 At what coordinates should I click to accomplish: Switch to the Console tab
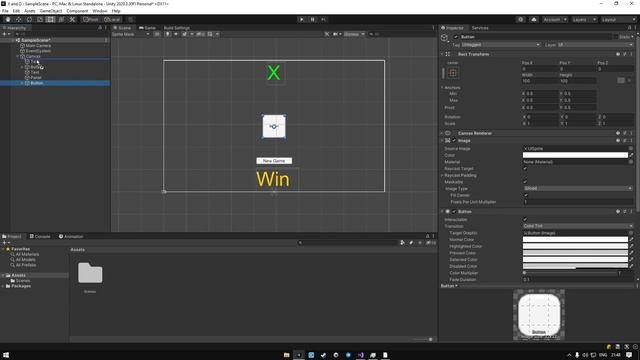pyautogui.click(x=40, y=236)
